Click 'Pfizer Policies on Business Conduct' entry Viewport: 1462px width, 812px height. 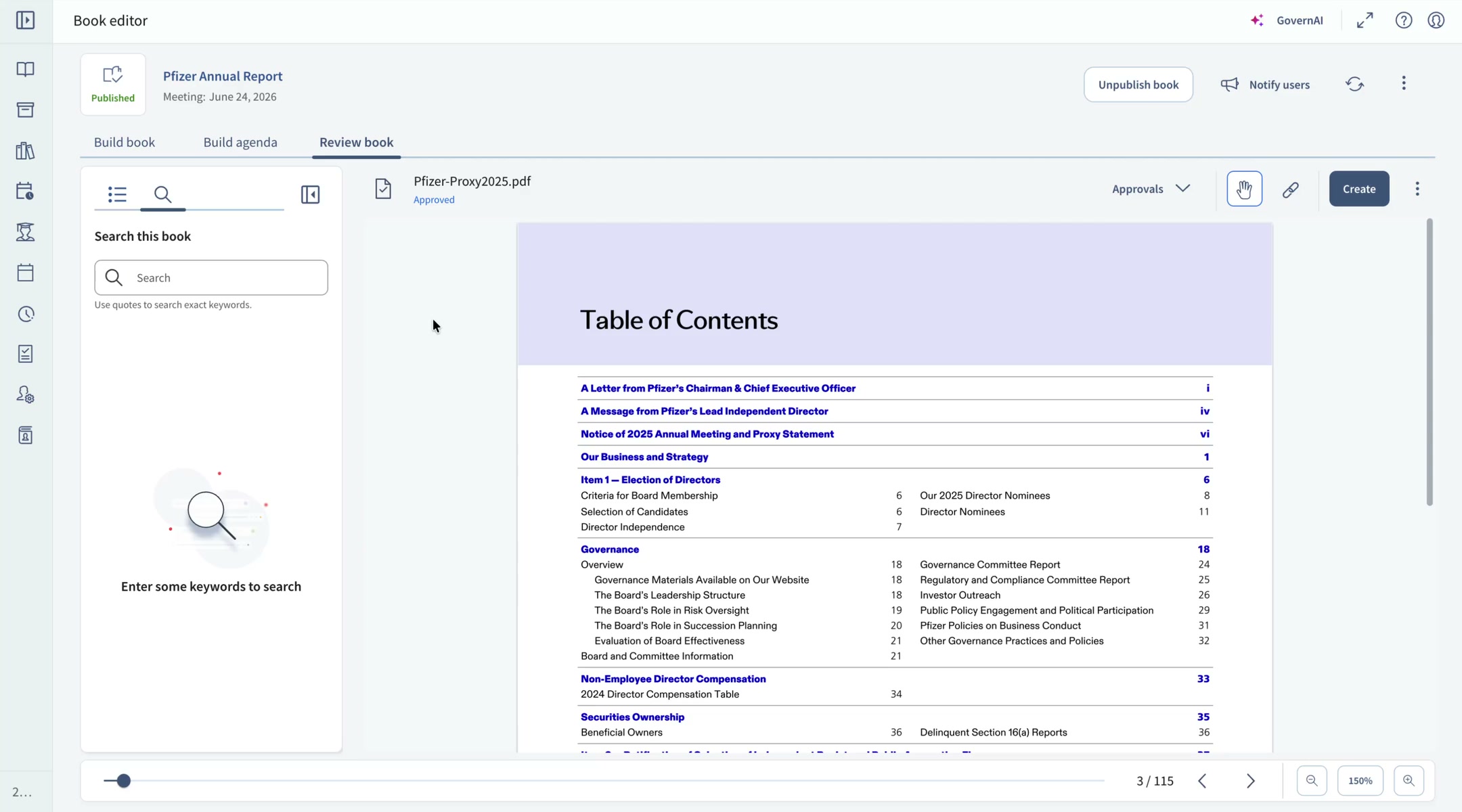coord(1000,626)
